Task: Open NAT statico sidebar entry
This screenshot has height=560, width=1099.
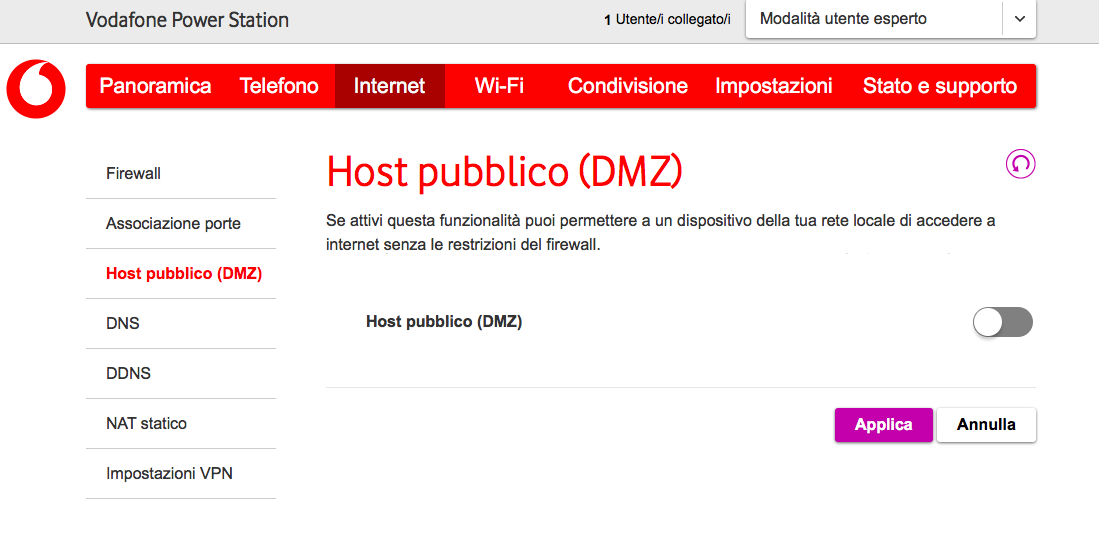Action: coord(146,424)
